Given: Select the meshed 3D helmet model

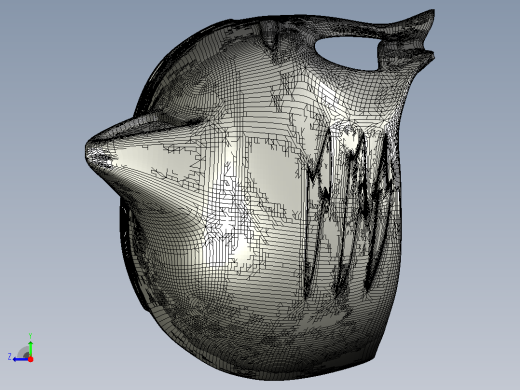Looking at the screenshot, I should (x=260, y=195).
